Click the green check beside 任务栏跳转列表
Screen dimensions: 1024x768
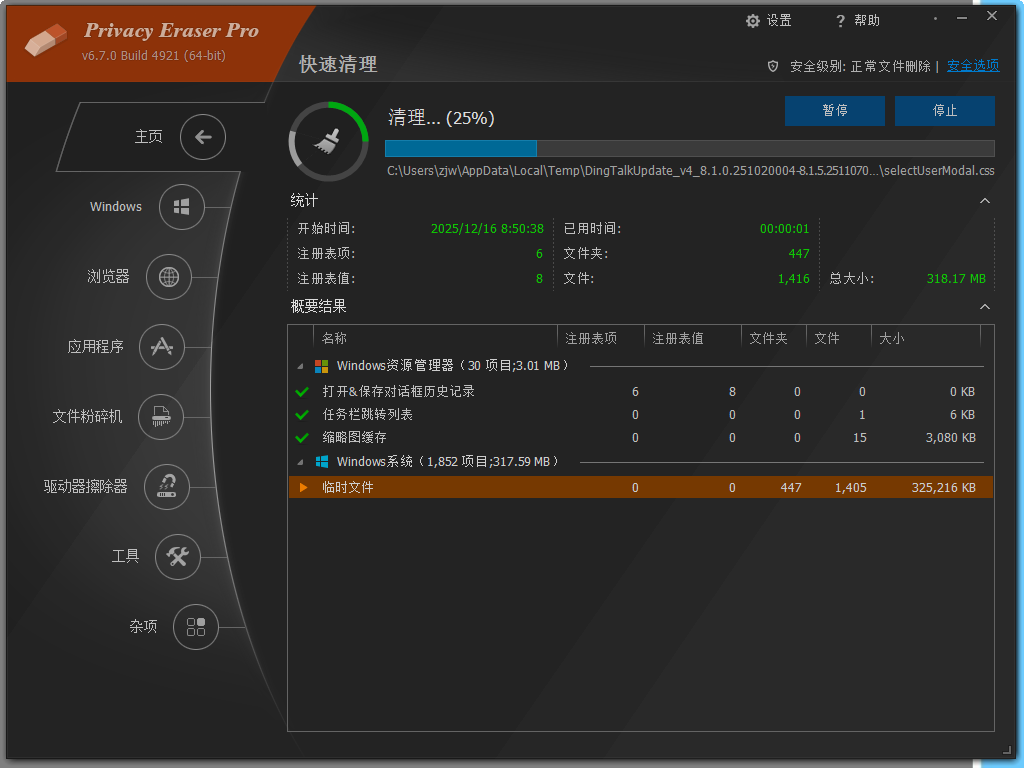(302, 415)
